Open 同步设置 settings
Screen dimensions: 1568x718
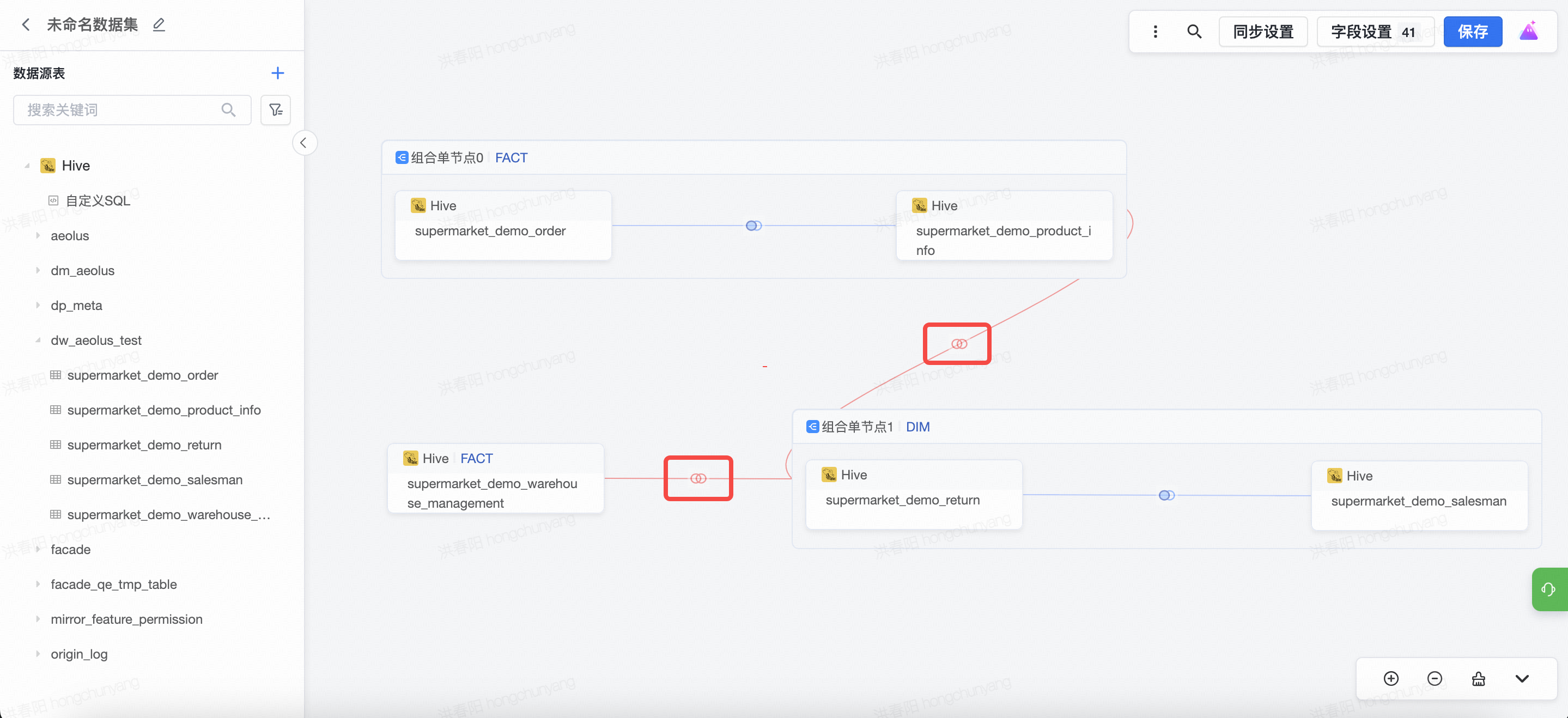coord(1263,32)
